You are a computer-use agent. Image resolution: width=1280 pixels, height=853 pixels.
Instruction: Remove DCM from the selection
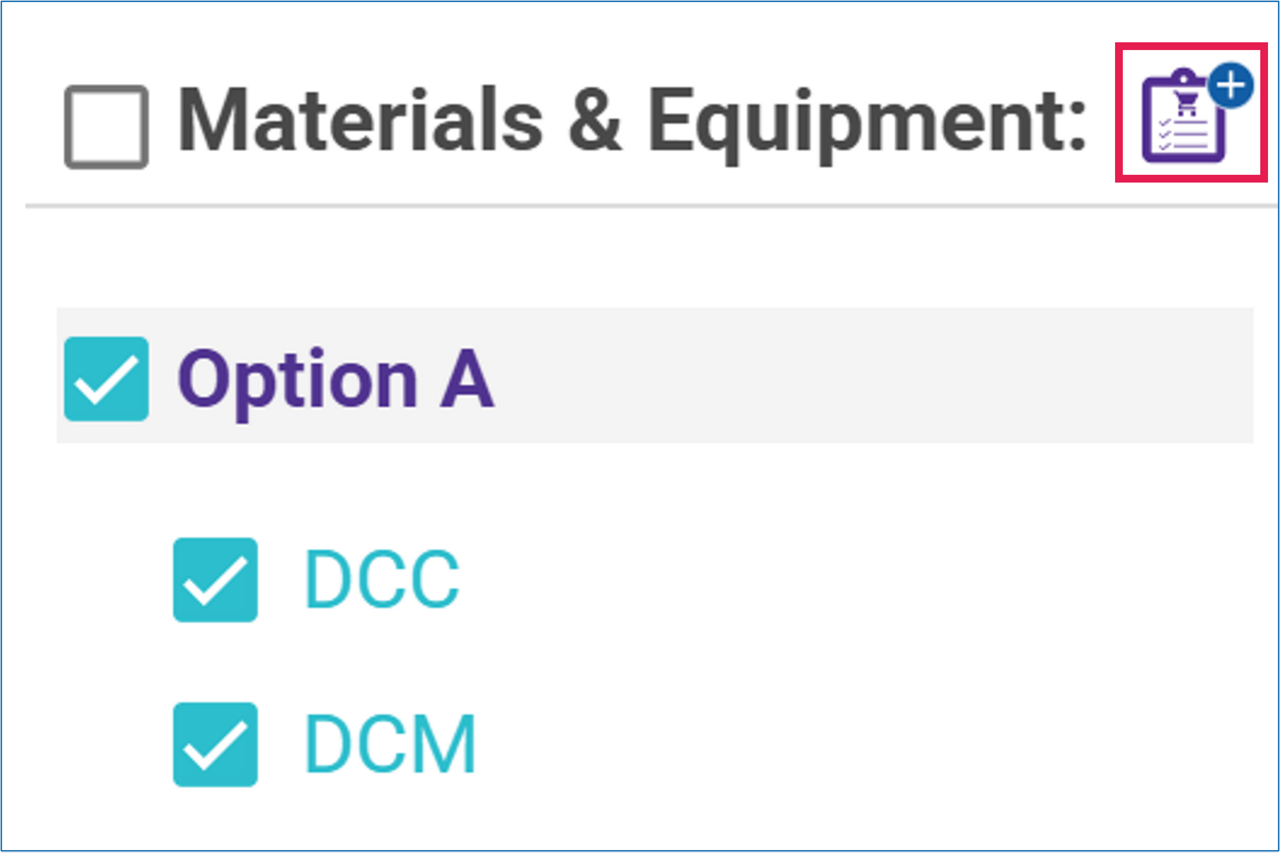point(215,744)
